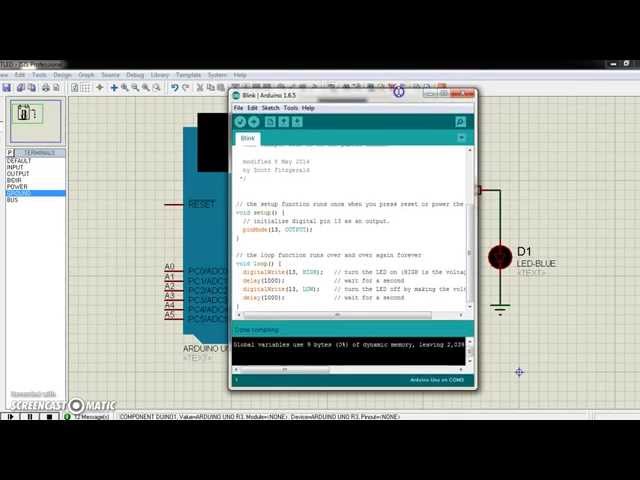Save the sketch using the Arduino Save button
This screenshot has height=480, width=640.
click(x=297, y=122)
